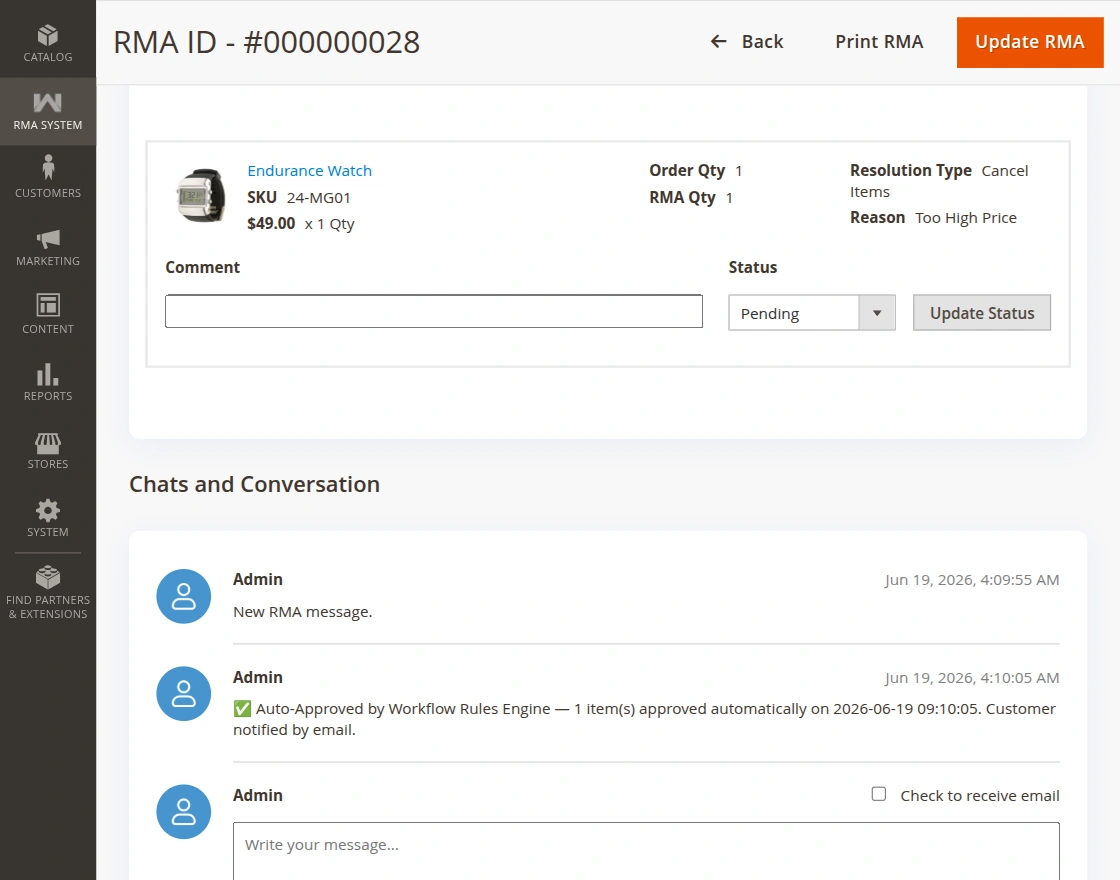
Task: Open the Pending status dropdown
Action: pos(811,313)
